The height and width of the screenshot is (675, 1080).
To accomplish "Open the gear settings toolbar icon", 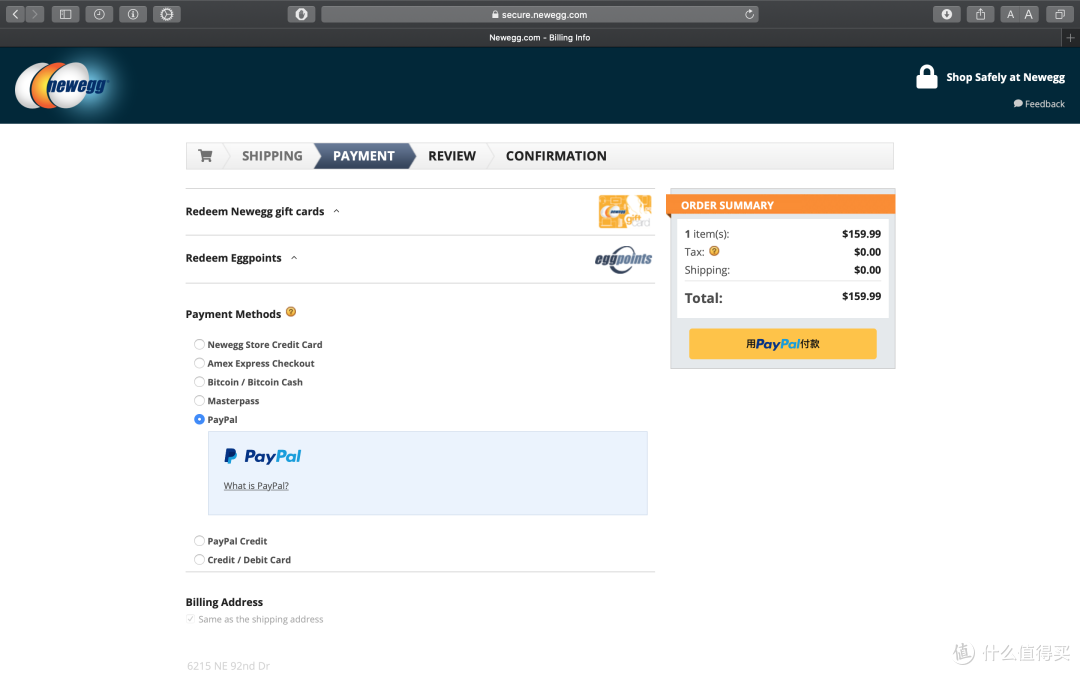I will (167, 14).
